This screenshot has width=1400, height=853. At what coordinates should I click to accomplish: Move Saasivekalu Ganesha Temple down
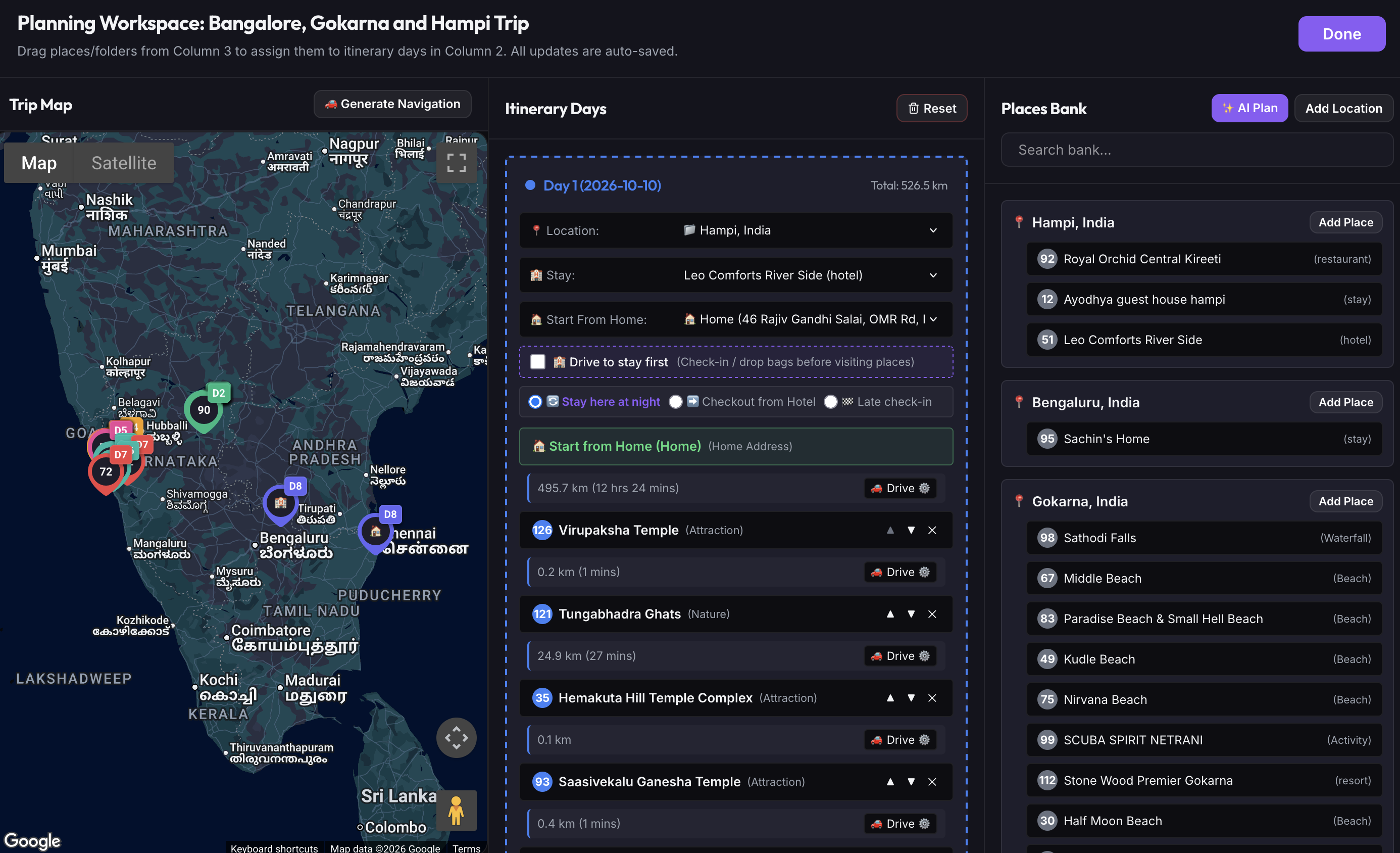[x=911, y=782]
